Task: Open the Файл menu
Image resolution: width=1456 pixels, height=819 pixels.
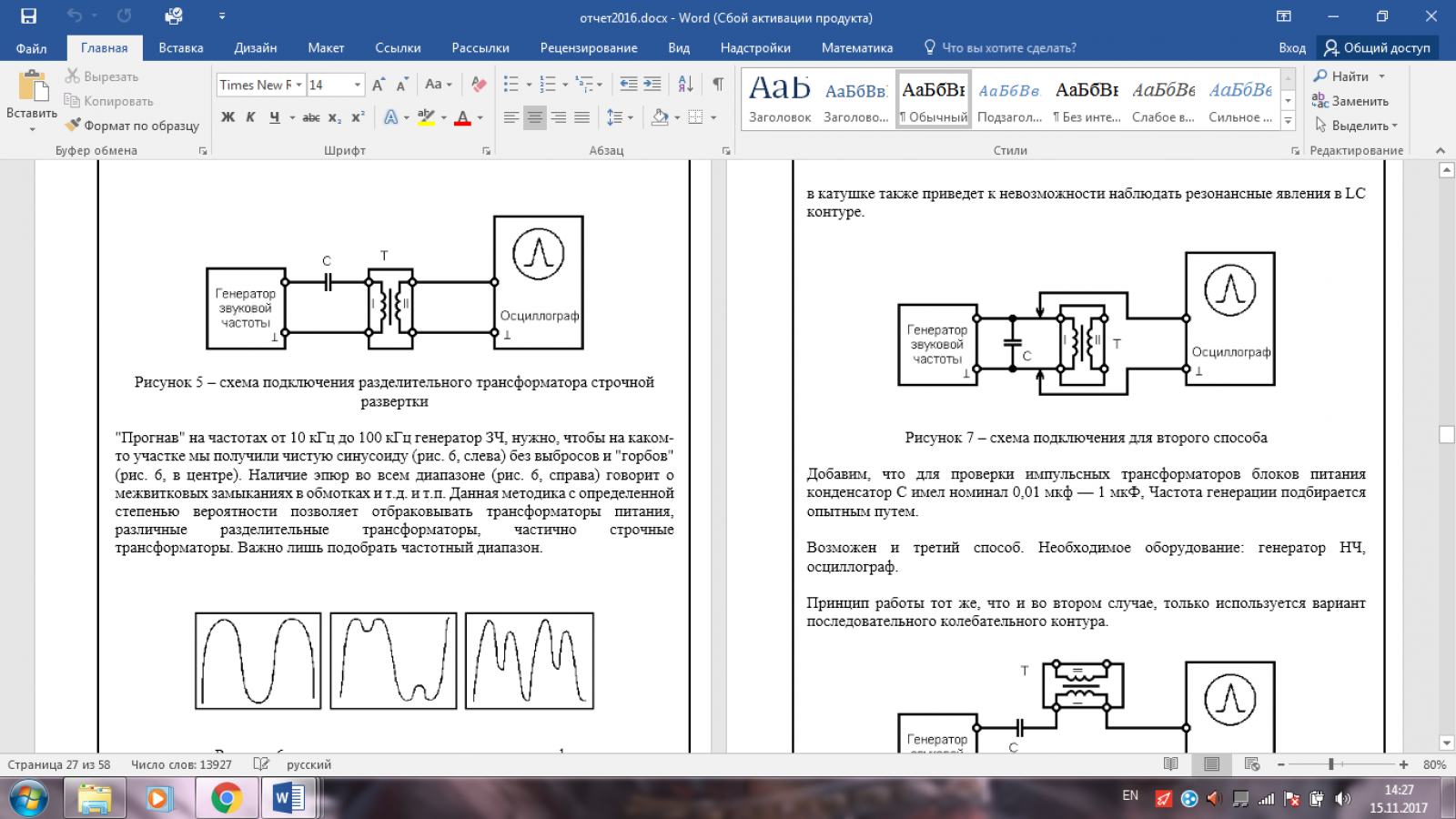Action: coord(31,47)
